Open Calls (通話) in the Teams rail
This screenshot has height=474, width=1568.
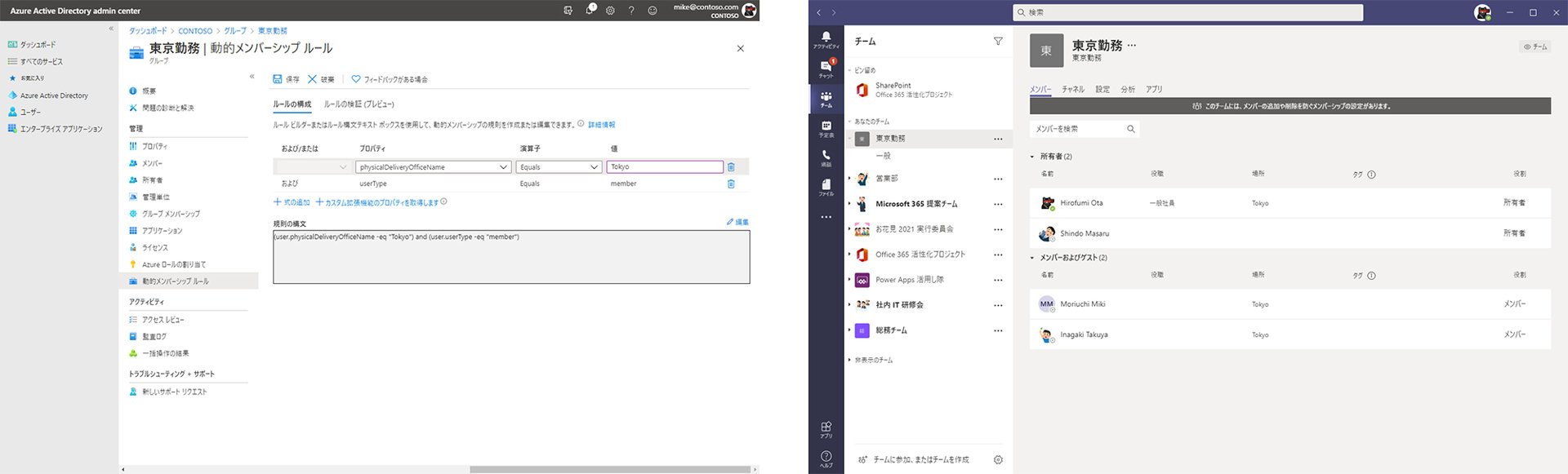(x=826, y=157)
